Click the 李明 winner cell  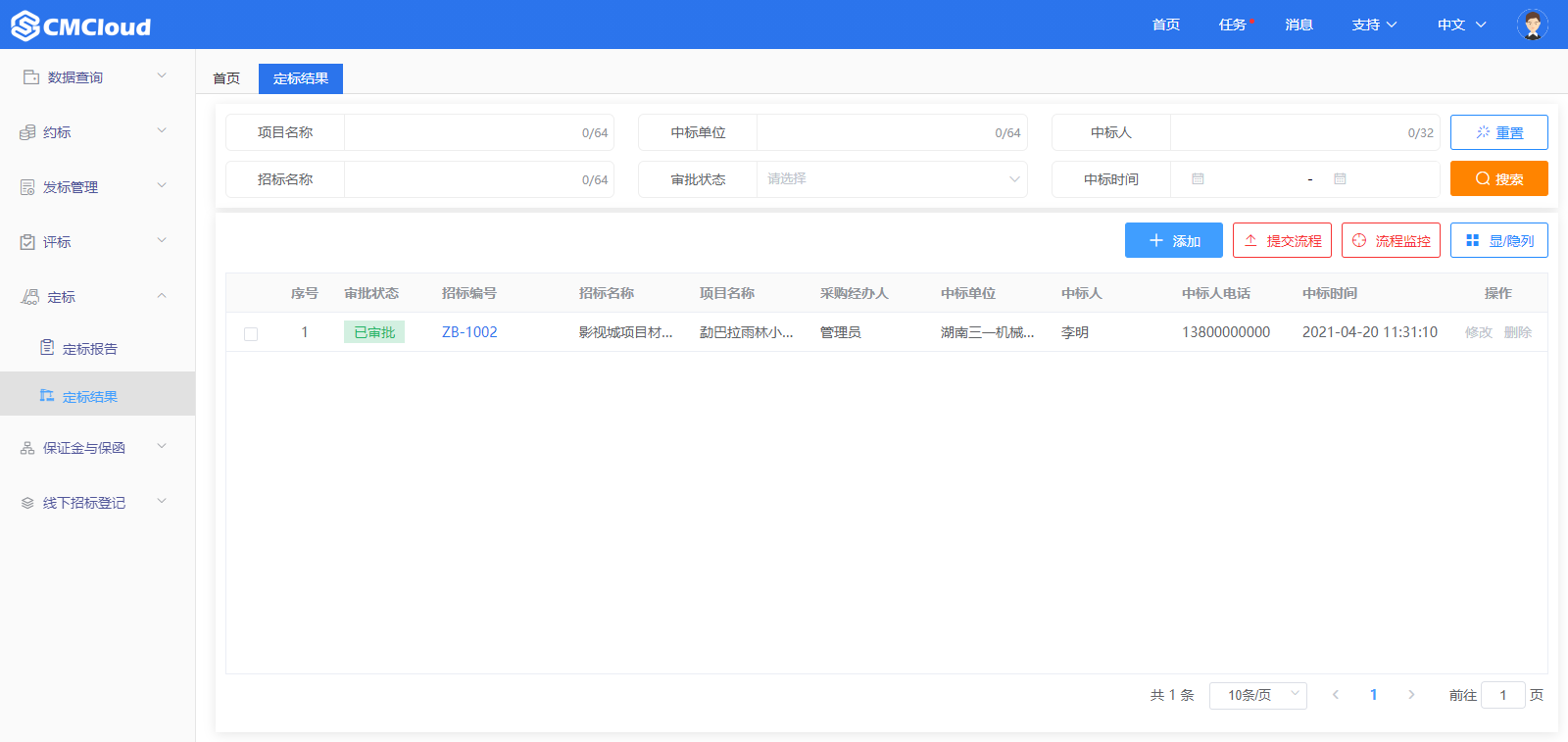tap(1075, 332)
